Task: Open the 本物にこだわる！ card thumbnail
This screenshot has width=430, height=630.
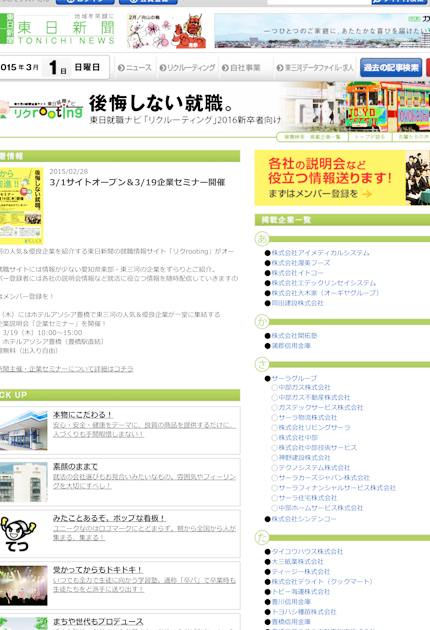Action: pyautogui.click(x=23, y=430)
